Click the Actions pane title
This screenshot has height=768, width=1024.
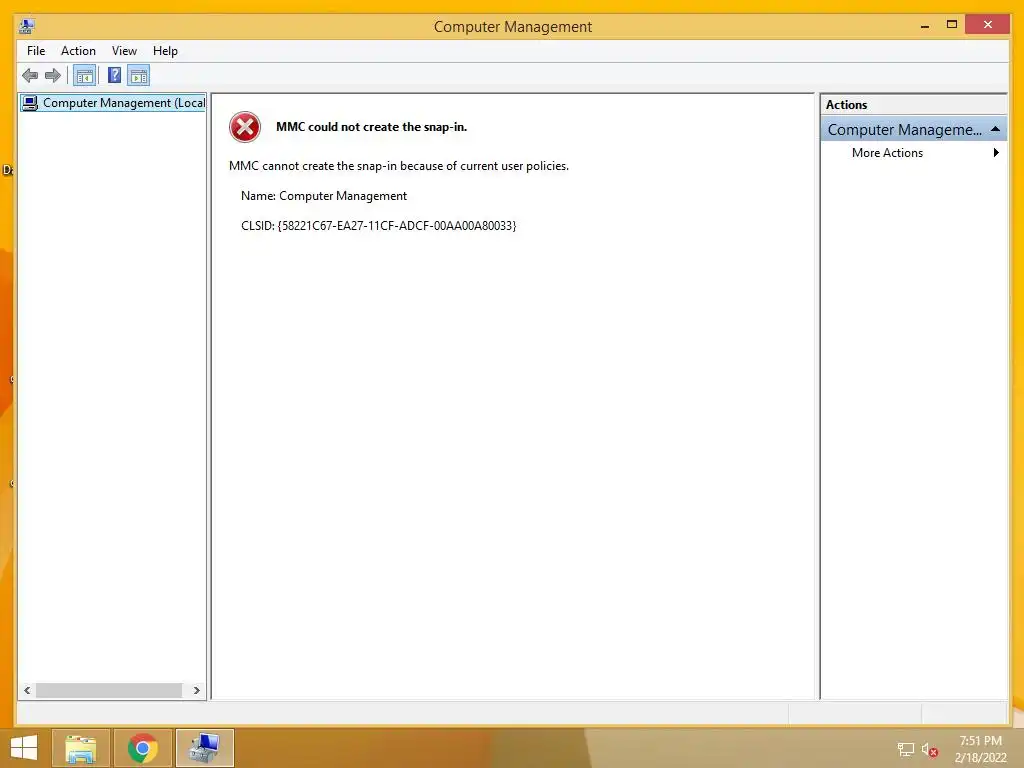pyautogui.click(x=846, y=104)
